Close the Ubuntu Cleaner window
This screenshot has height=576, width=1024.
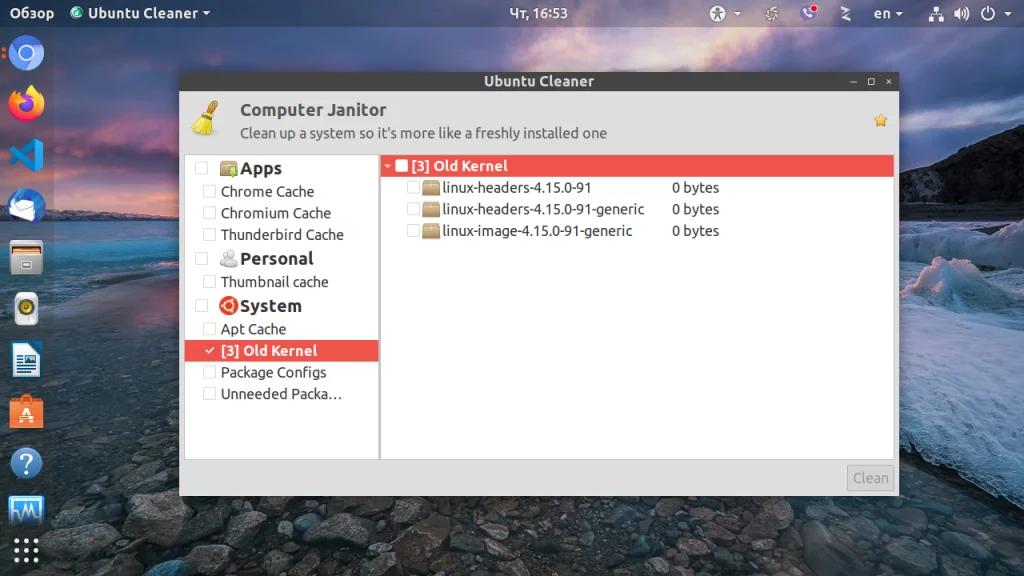point(888,82)
